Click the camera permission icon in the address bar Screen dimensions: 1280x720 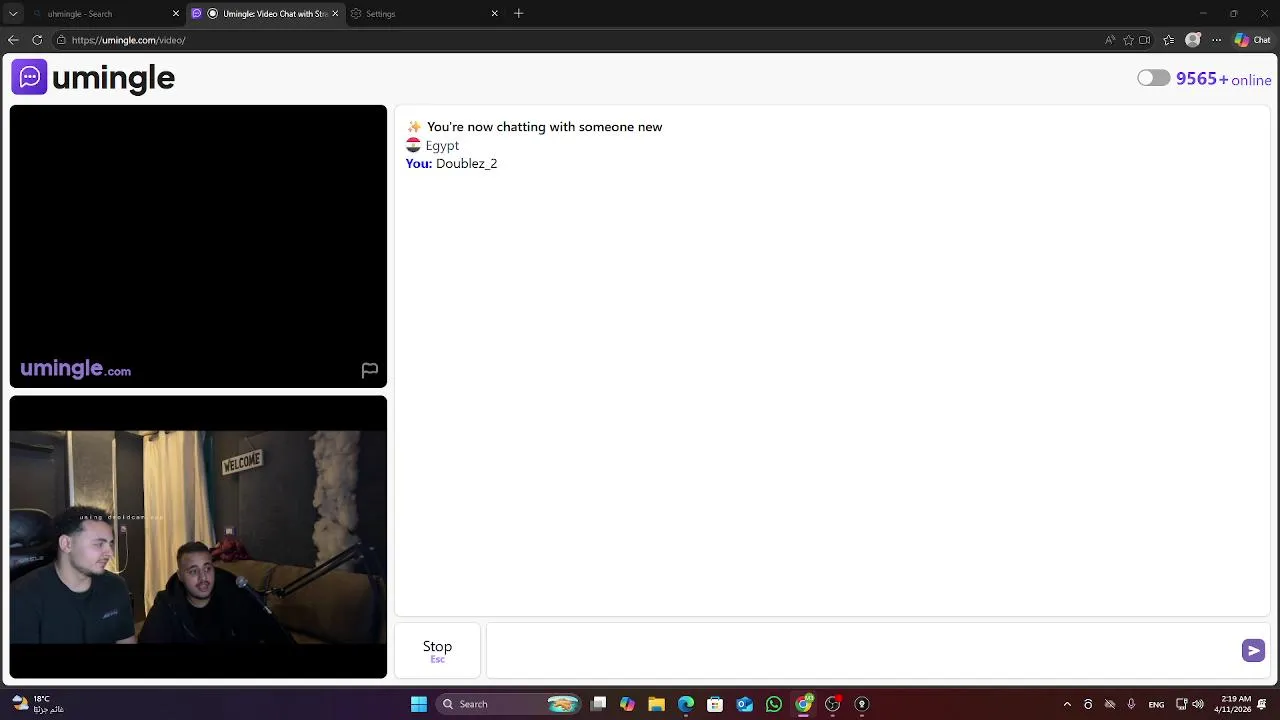point(1145,40)
